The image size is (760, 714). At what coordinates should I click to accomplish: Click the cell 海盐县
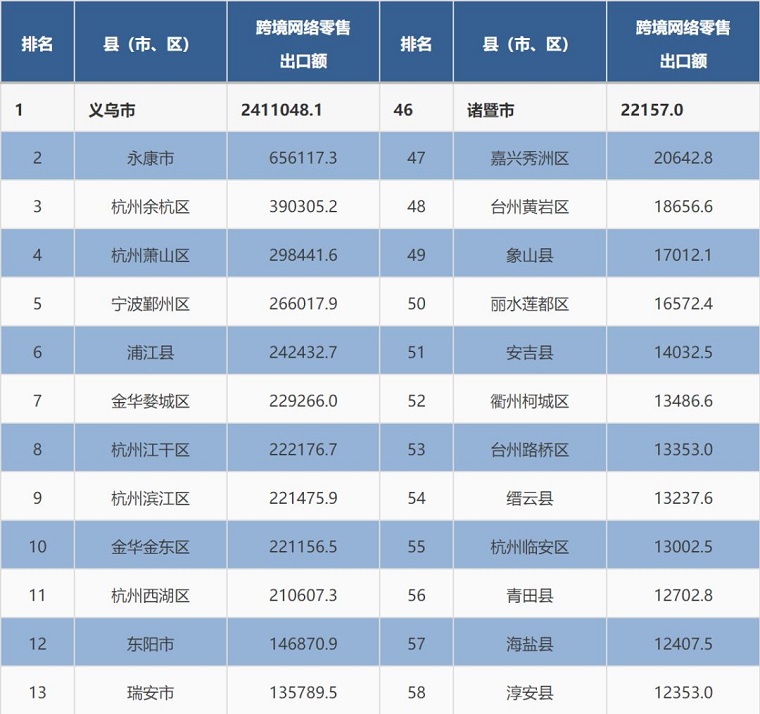click(x=530, y=644)
